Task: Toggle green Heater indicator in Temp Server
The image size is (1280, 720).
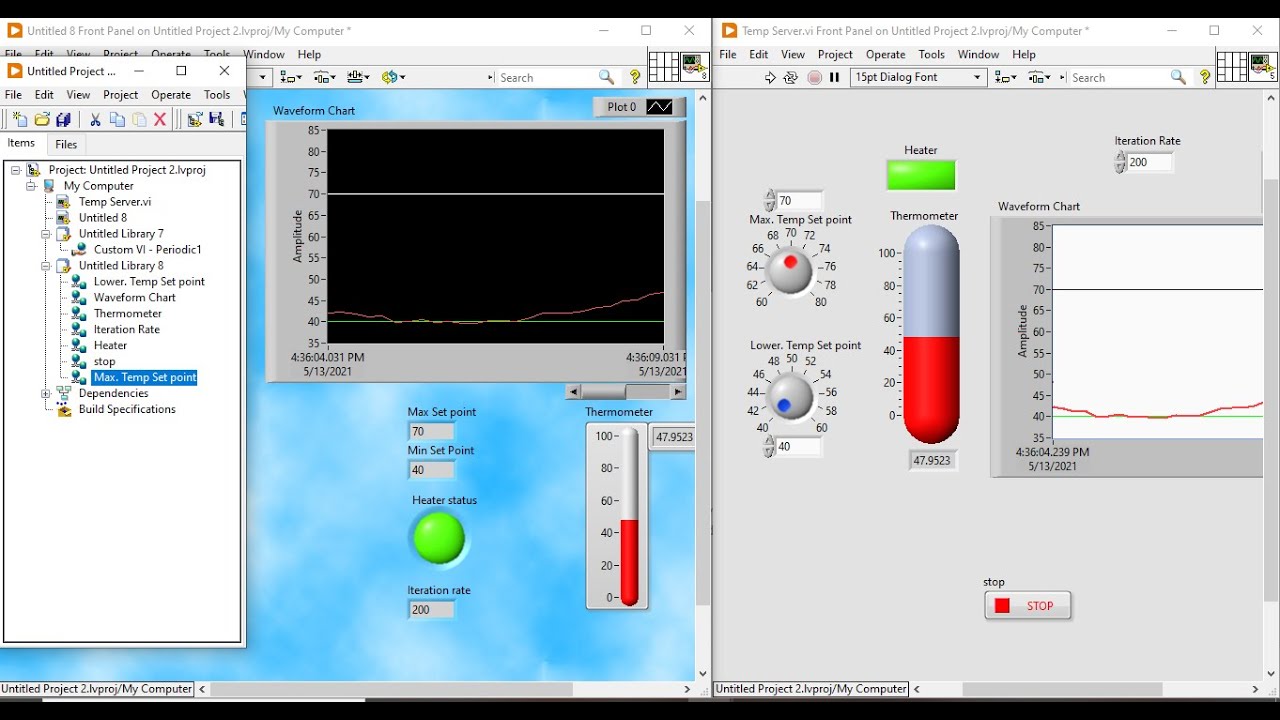Action: 921,175
